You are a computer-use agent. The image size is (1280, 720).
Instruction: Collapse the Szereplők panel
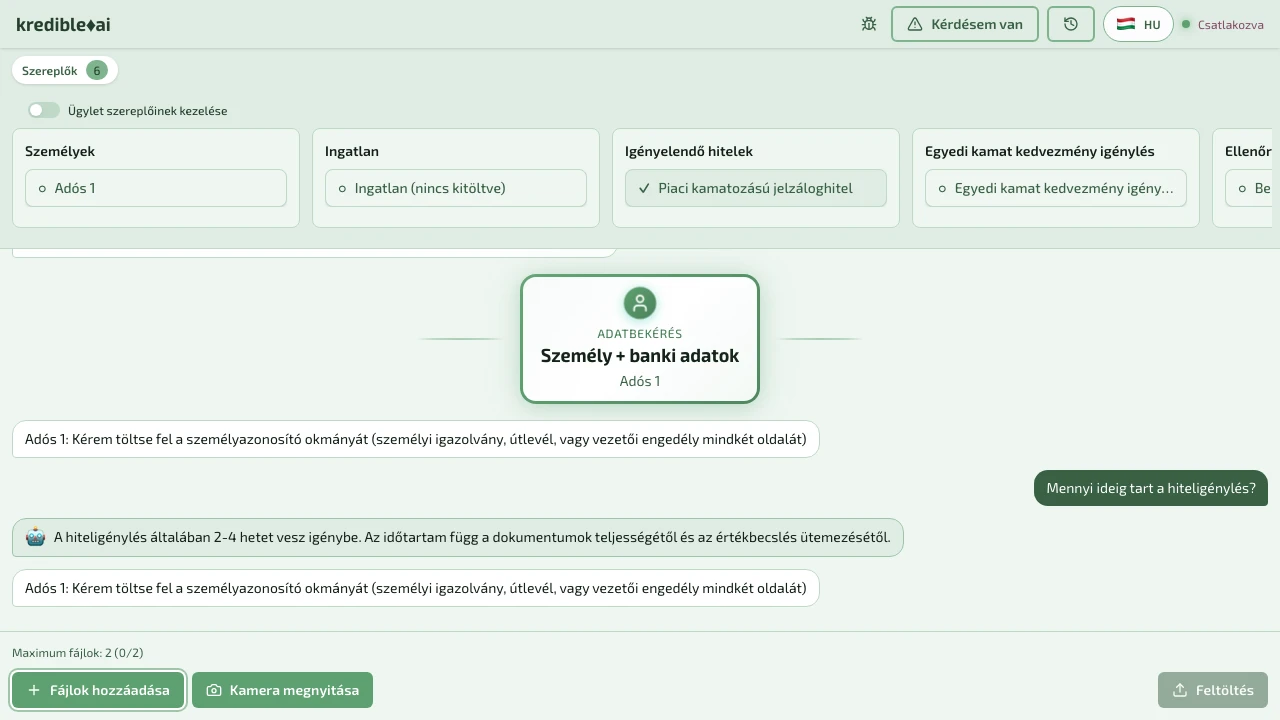(64, 71)
